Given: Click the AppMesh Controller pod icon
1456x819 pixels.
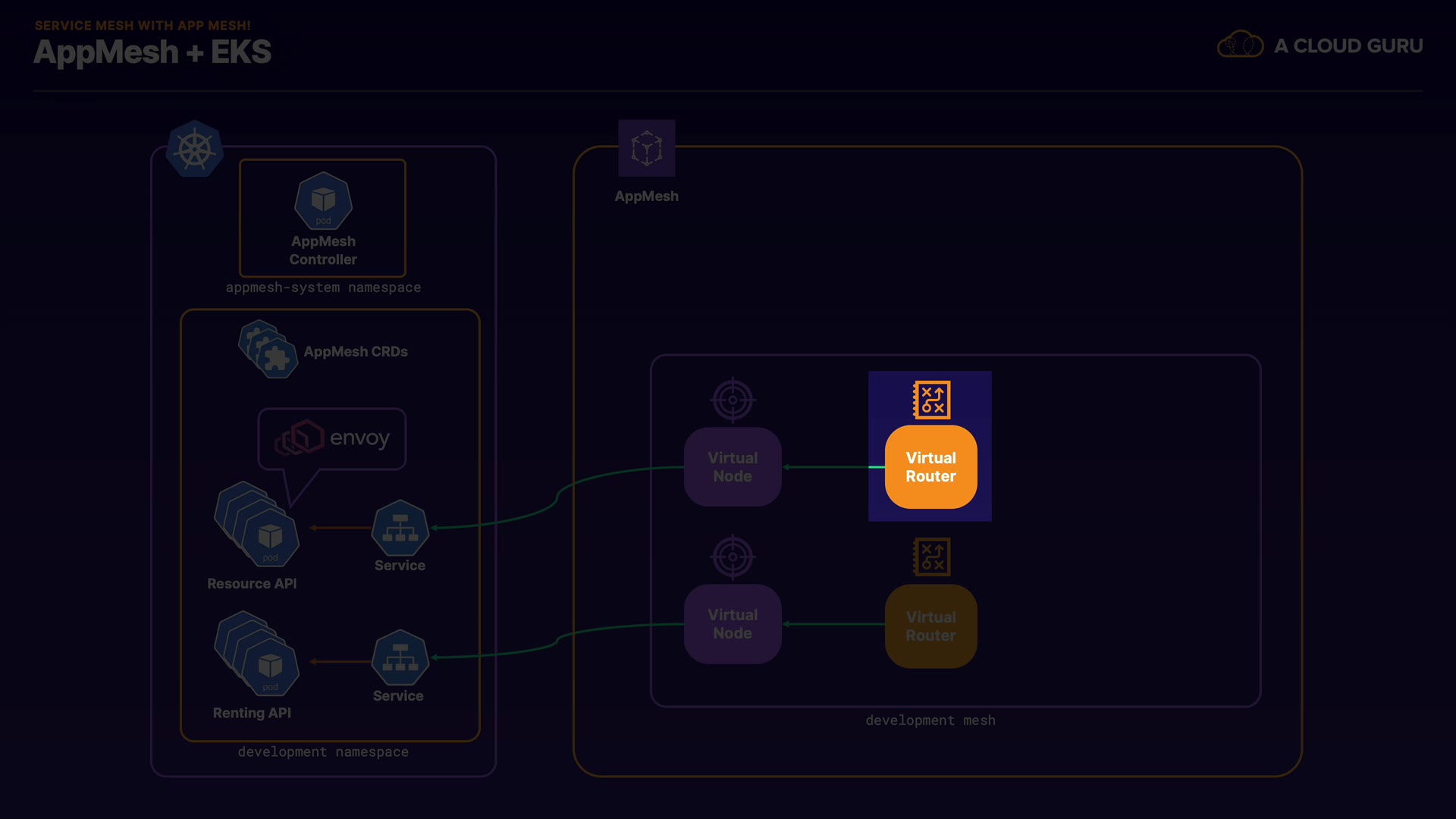Looking at the screenshot, I should tap(323, 201).
